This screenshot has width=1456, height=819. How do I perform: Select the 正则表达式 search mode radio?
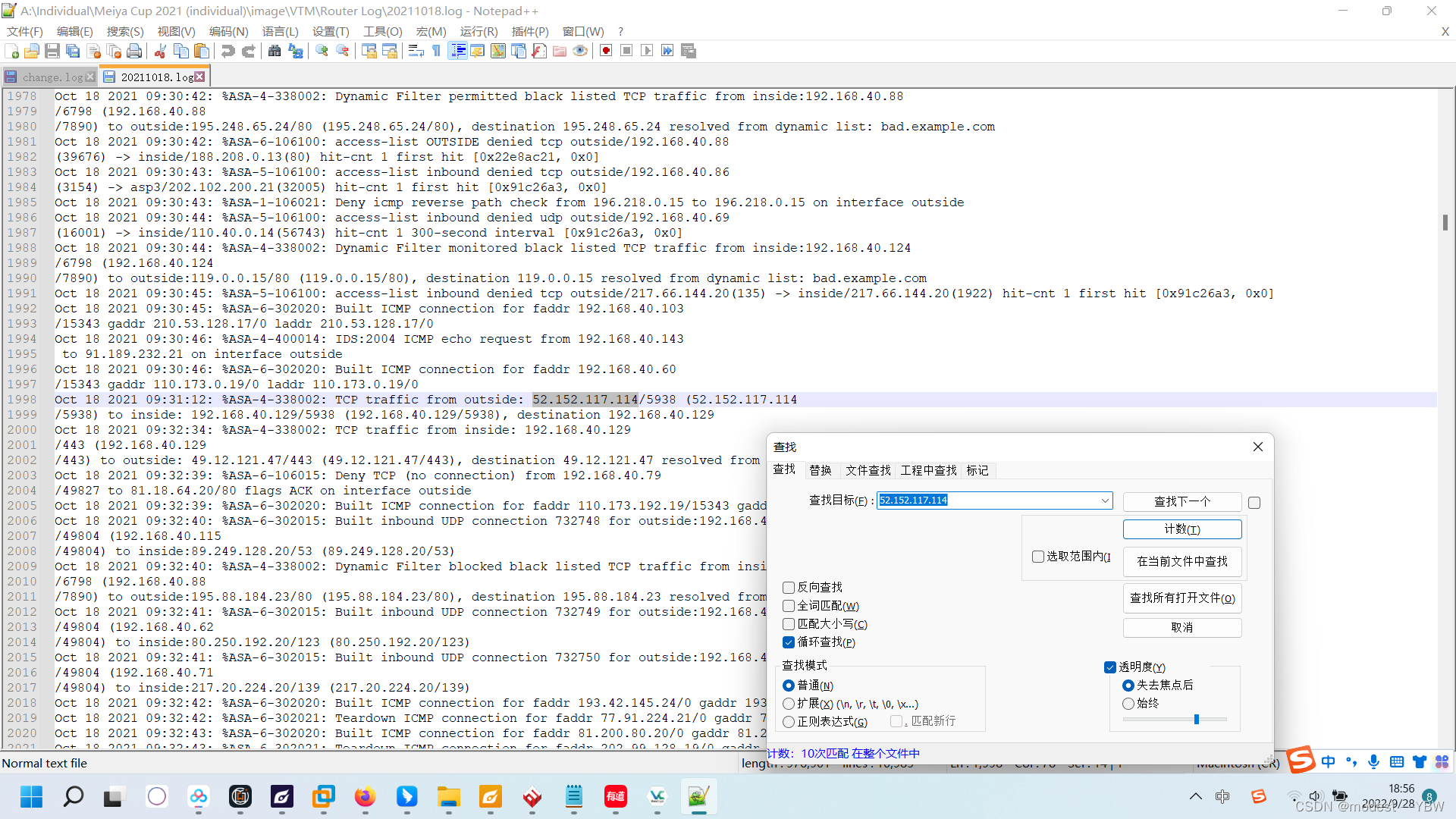pyautogui.click(x=789, y=722)
